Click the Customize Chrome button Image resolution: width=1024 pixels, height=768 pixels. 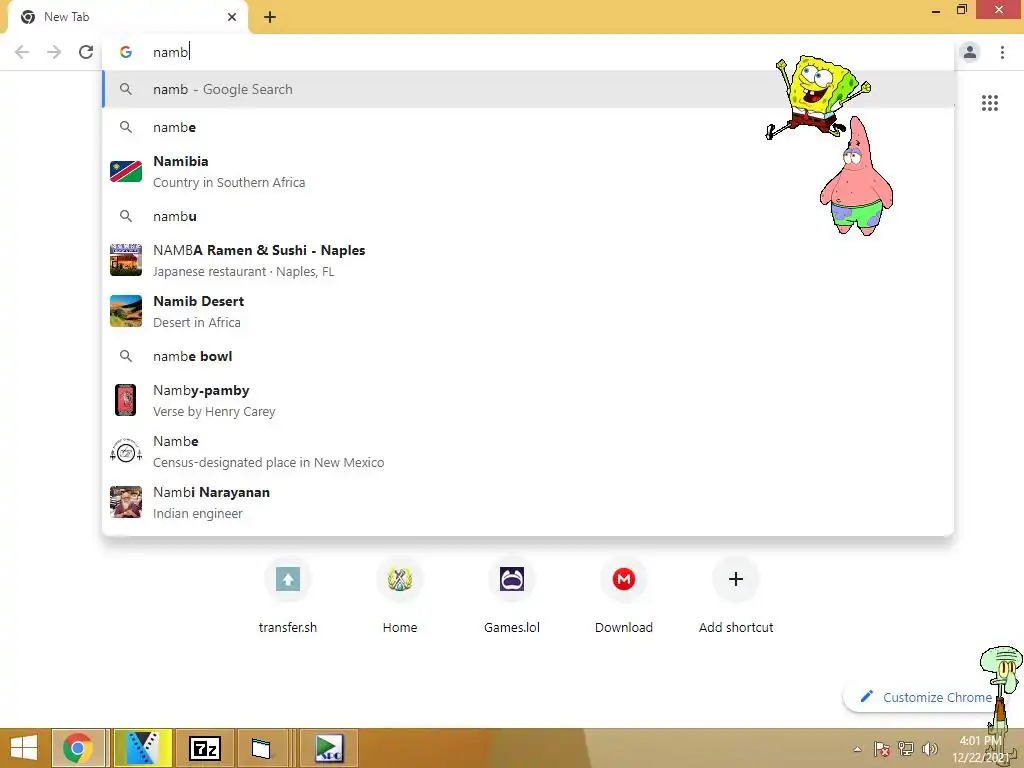(x=927, y=697)
